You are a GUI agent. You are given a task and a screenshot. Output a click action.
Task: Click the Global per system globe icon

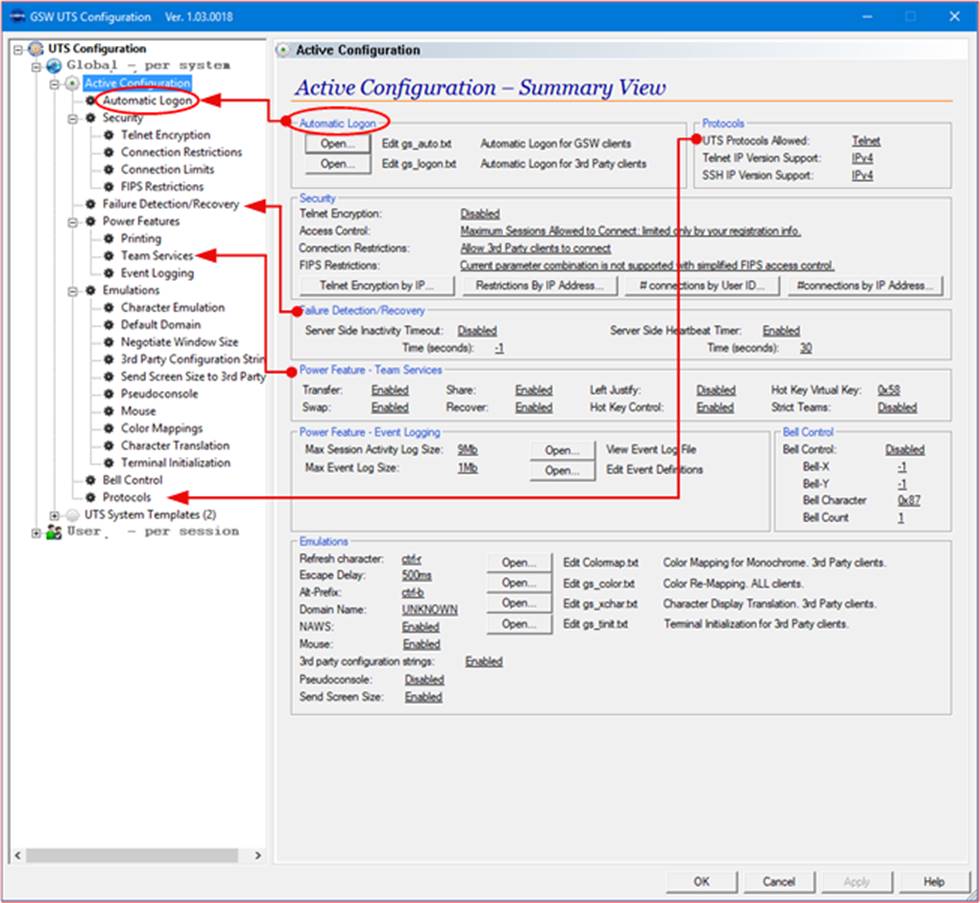pos(54,65)
